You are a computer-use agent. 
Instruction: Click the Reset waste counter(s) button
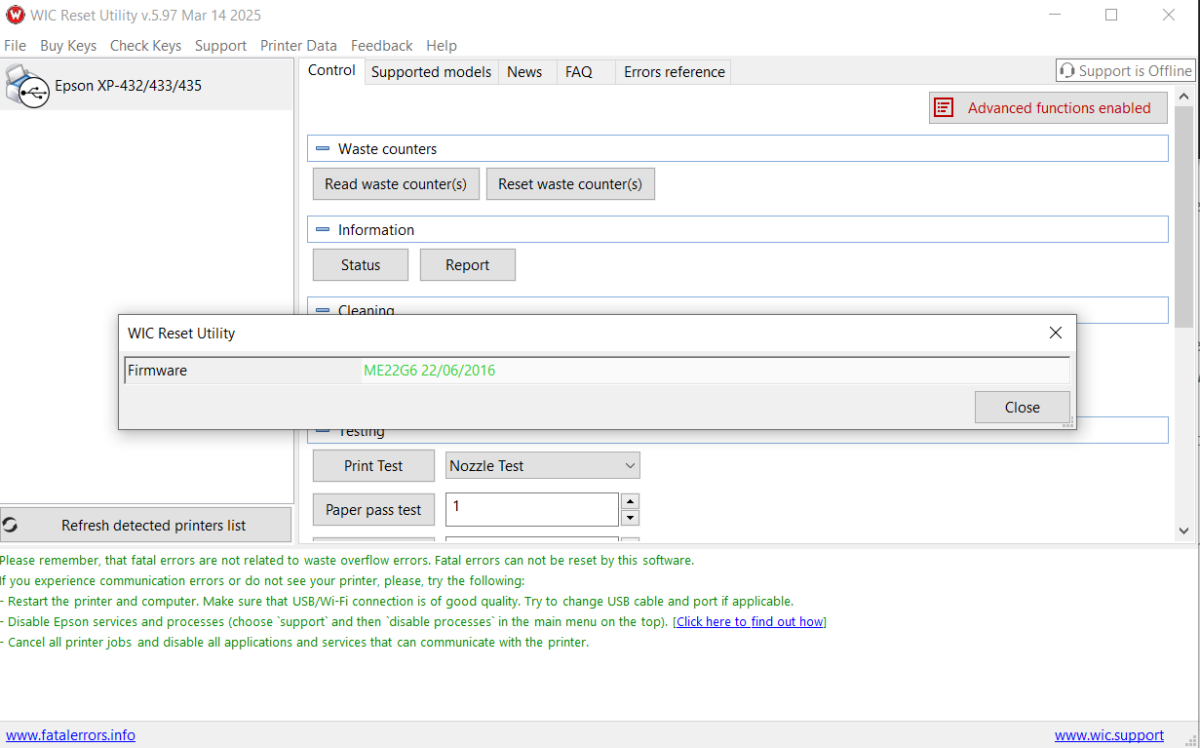point(570,184)
